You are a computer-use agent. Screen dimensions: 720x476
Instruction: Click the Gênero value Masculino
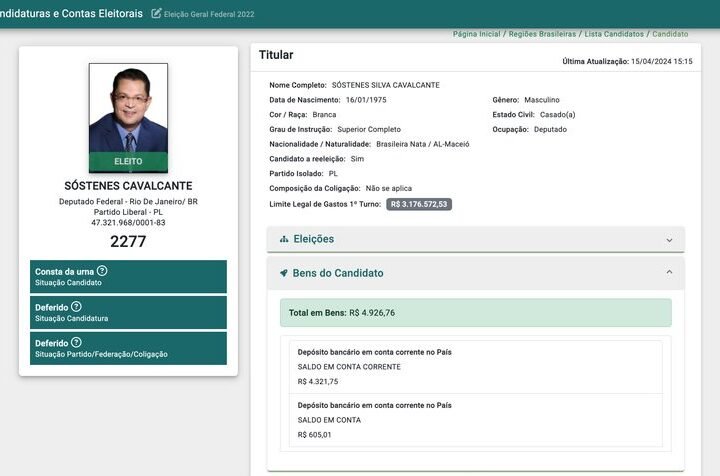pos(542,100)
